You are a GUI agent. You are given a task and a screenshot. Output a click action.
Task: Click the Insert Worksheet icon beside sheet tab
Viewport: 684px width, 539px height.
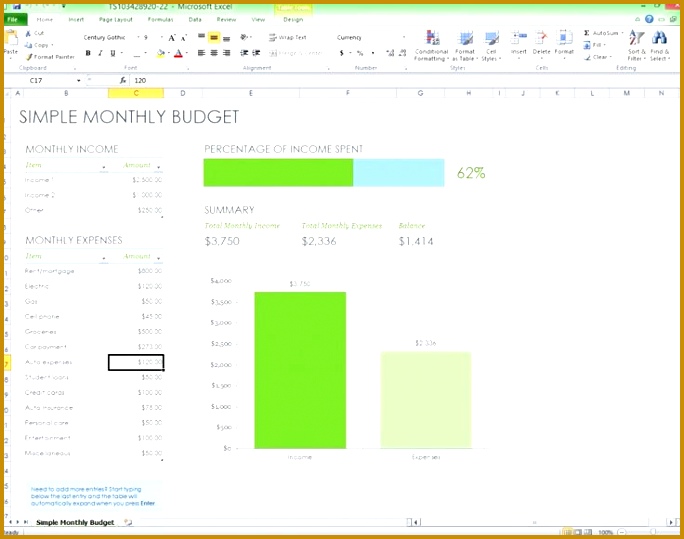(x=128, y=522)
